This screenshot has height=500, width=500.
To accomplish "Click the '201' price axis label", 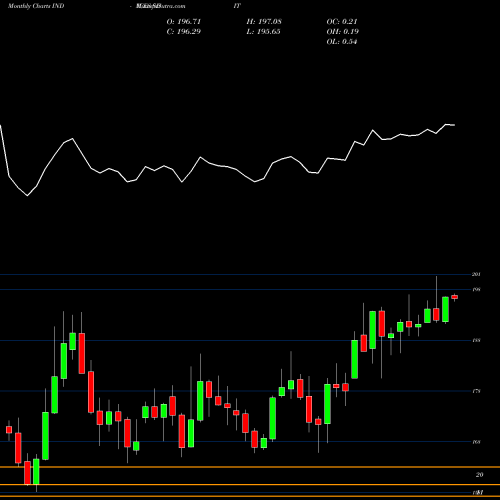I will click(x=476, y=274).
